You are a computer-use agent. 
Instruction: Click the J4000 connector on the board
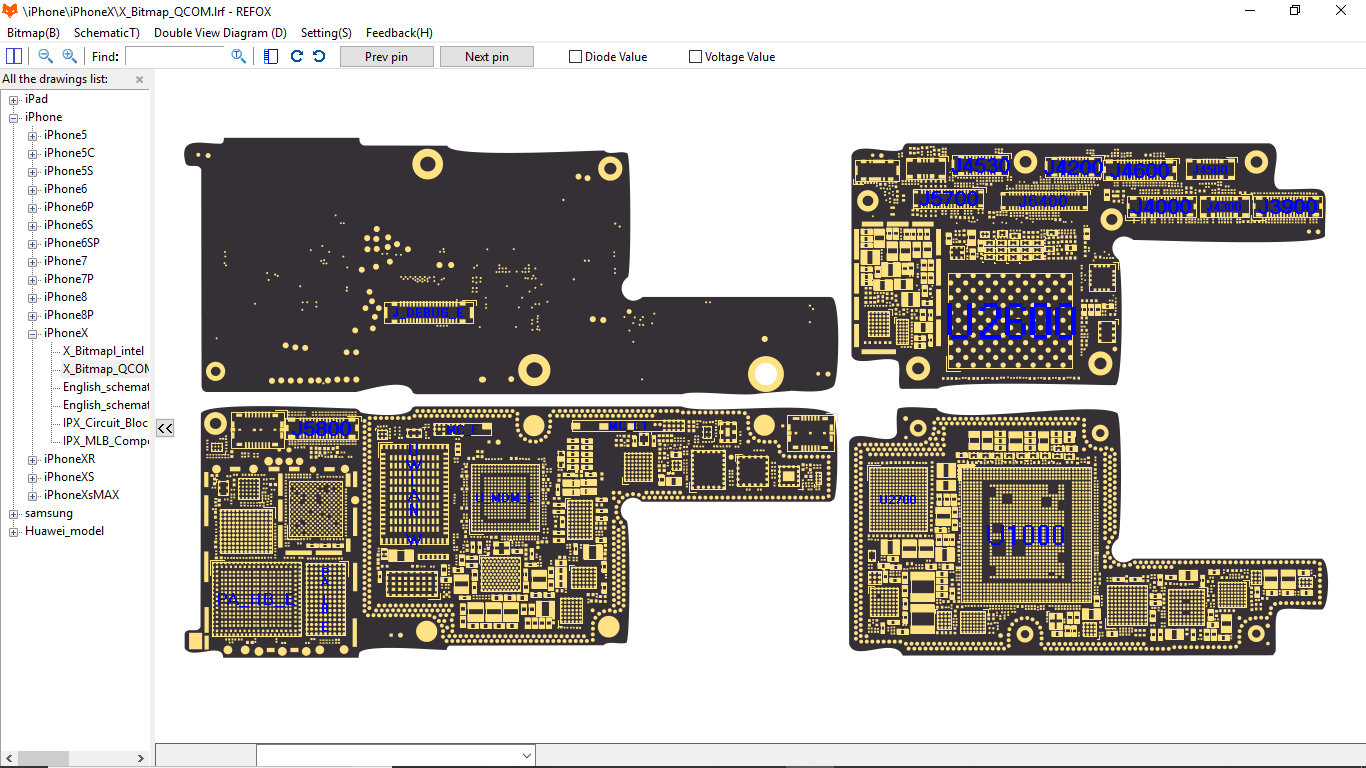coord(1162,207)
